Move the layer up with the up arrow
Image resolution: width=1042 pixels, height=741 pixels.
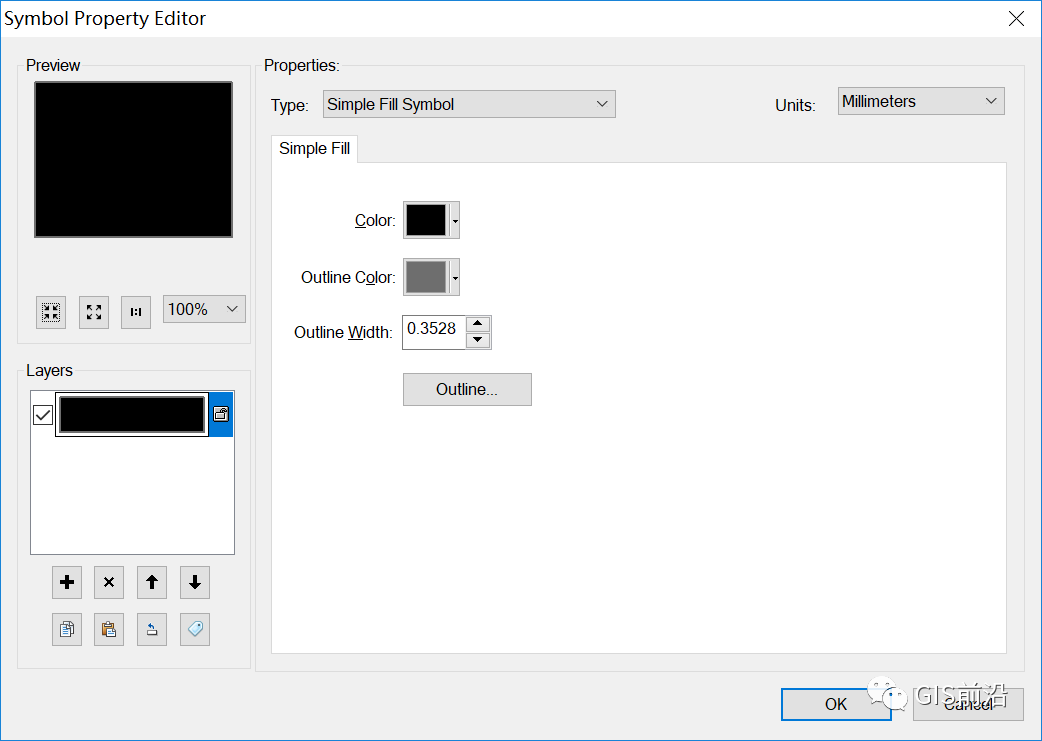[152, 582]
